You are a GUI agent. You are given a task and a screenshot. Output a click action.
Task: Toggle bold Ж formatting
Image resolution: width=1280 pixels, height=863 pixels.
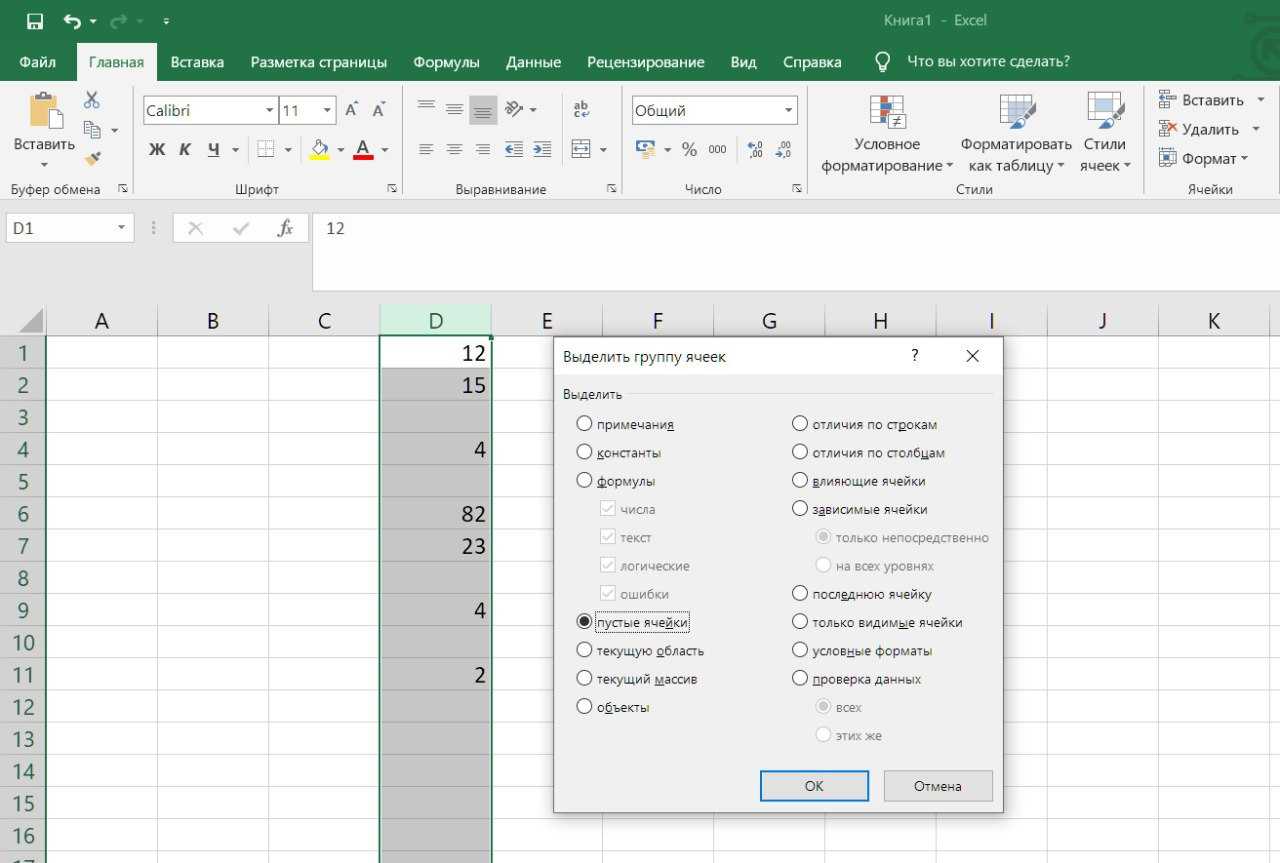(157, 150)
